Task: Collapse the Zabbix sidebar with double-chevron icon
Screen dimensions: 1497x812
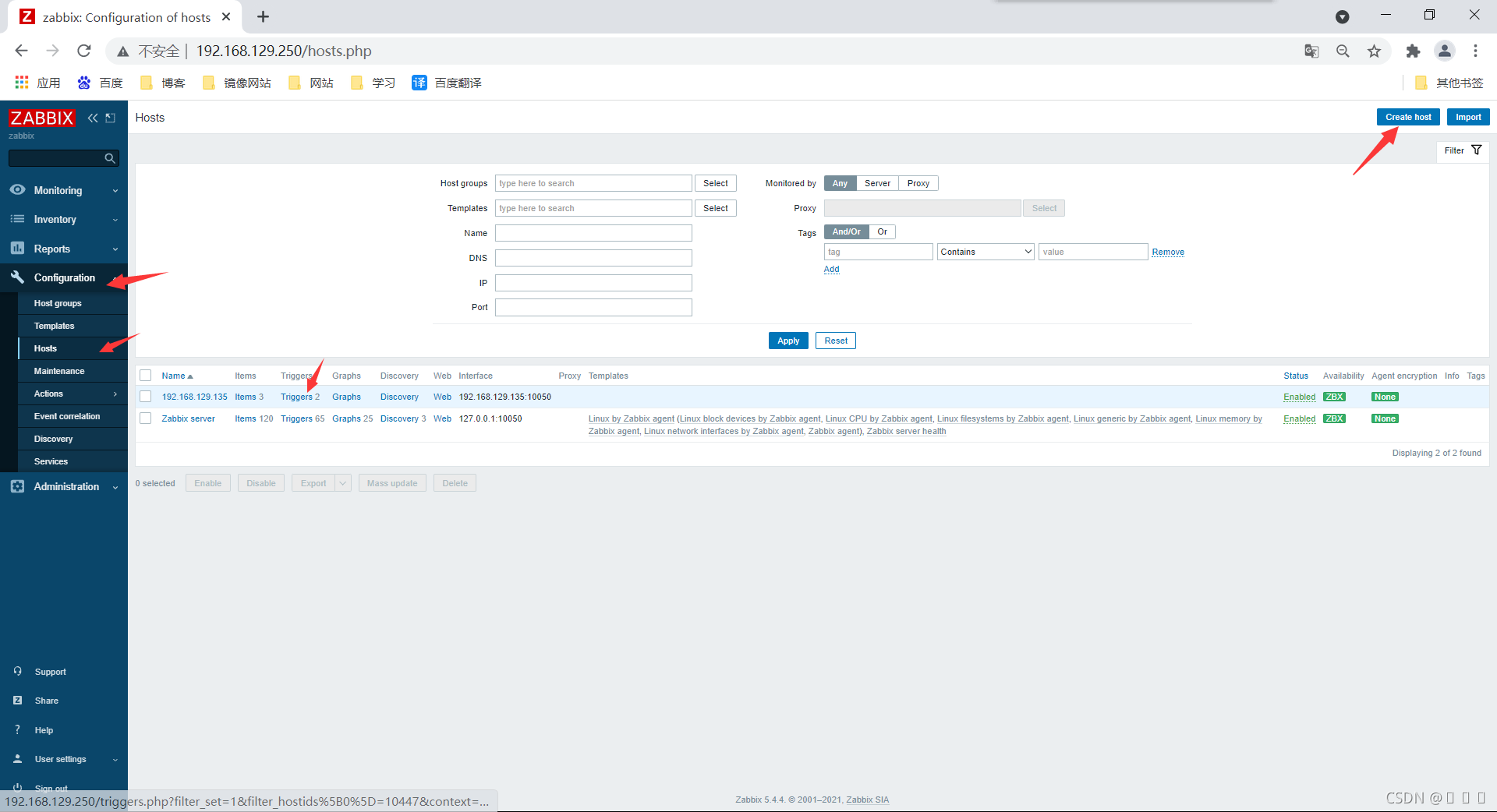Action: coord(93,118)
